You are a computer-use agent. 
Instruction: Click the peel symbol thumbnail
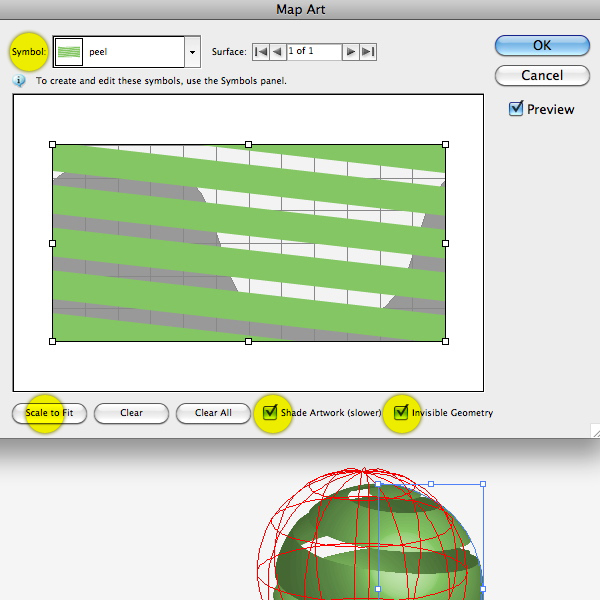click(69, 52)
